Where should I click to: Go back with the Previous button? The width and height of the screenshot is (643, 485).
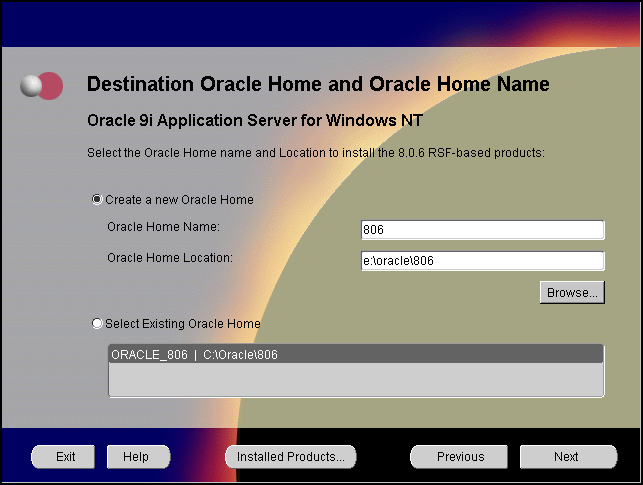pyautogui.click(x=459, y=457)
